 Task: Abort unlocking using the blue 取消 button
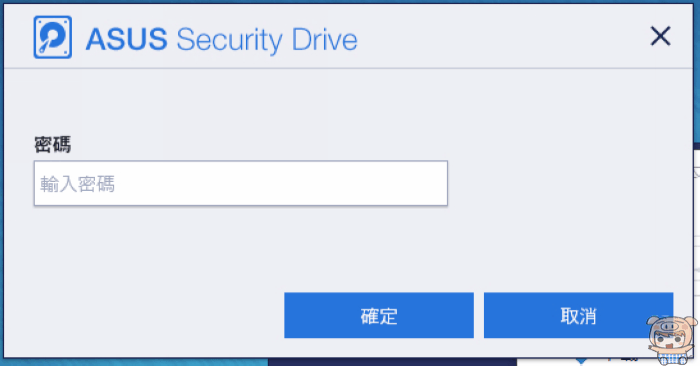click(x=578, y=315)
